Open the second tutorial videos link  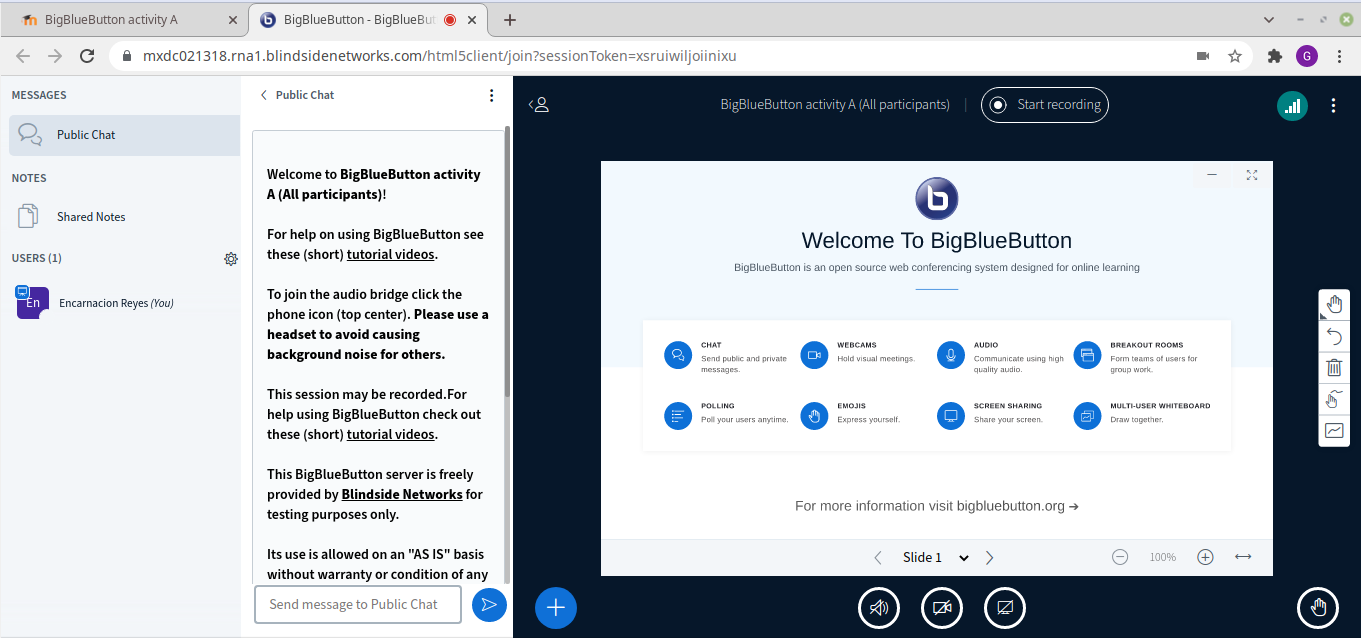point(391,434)
